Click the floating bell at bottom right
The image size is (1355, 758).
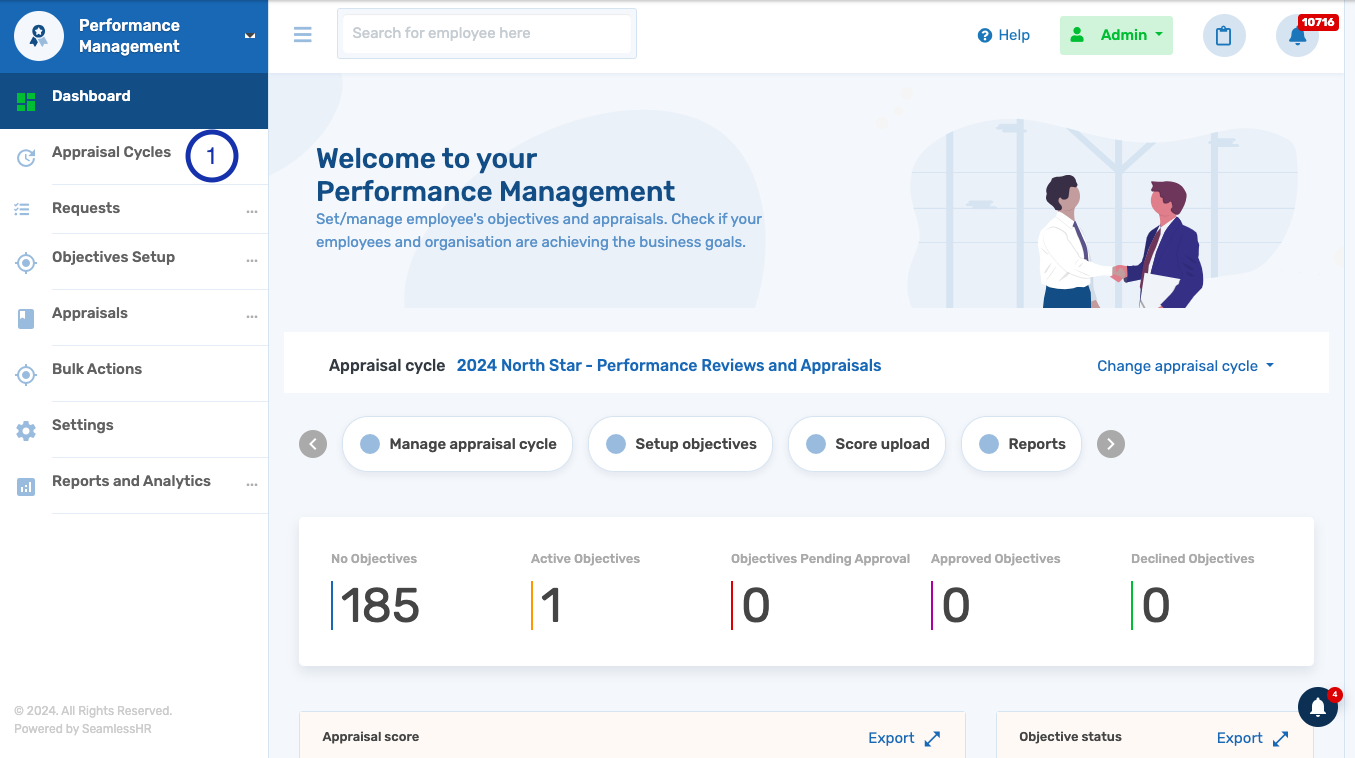click(1318, 706)
